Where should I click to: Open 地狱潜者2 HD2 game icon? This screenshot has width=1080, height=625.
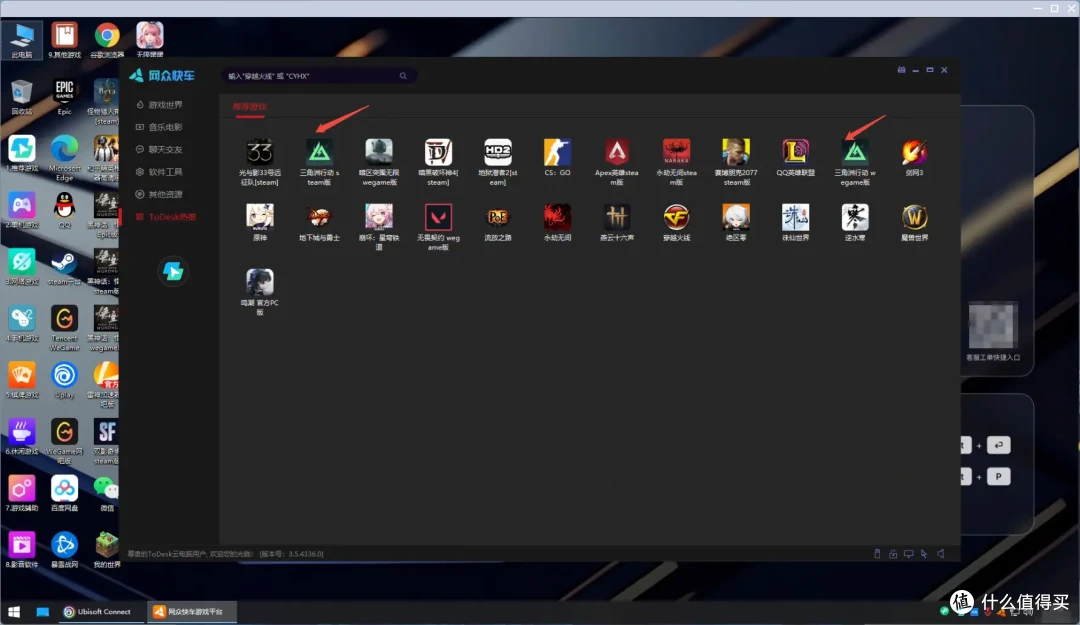[x=497, y=152]
